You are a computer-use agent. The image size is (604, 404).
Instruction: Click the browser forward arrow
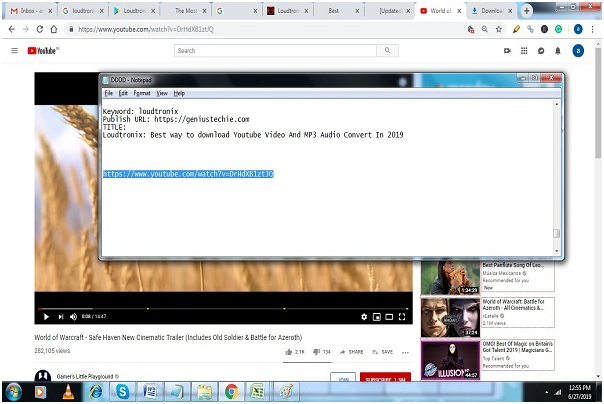coord(26,29)
